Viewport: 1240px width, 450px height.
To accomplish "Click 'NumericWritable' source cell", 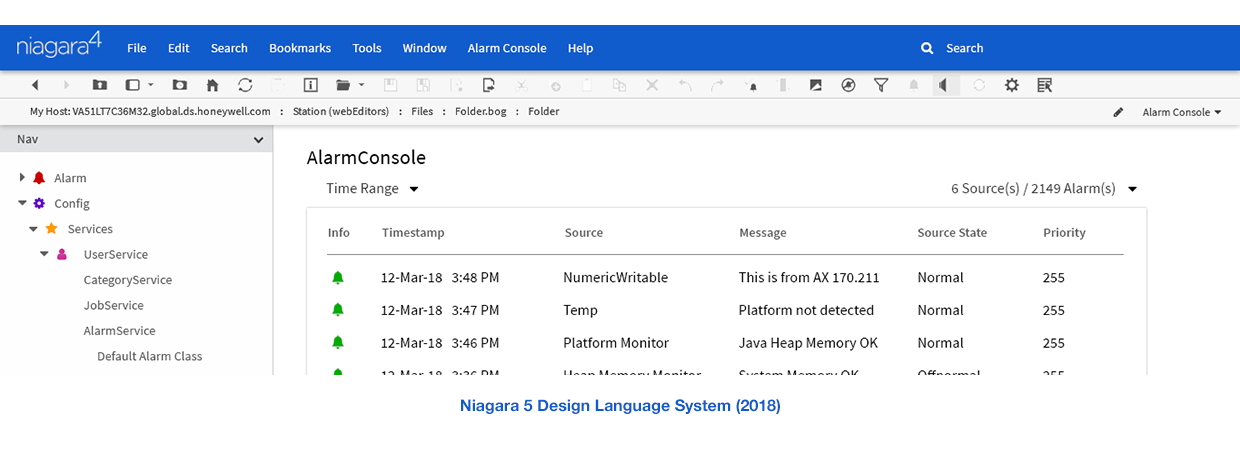I will point(615,277).
